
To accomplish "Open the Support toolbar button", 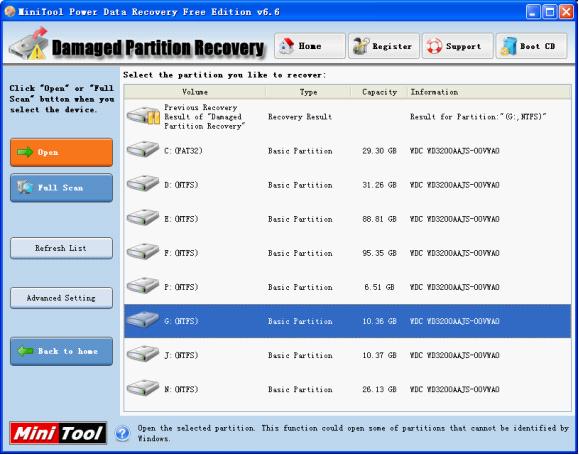I will [458, 46].
